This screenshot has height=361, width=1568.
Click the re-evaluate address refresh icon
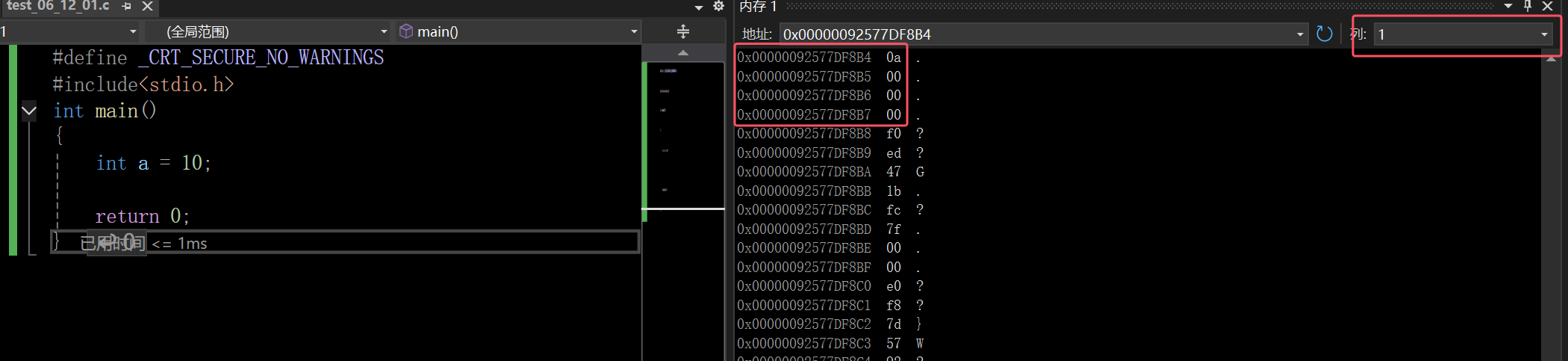click(x=1324, y=34)
